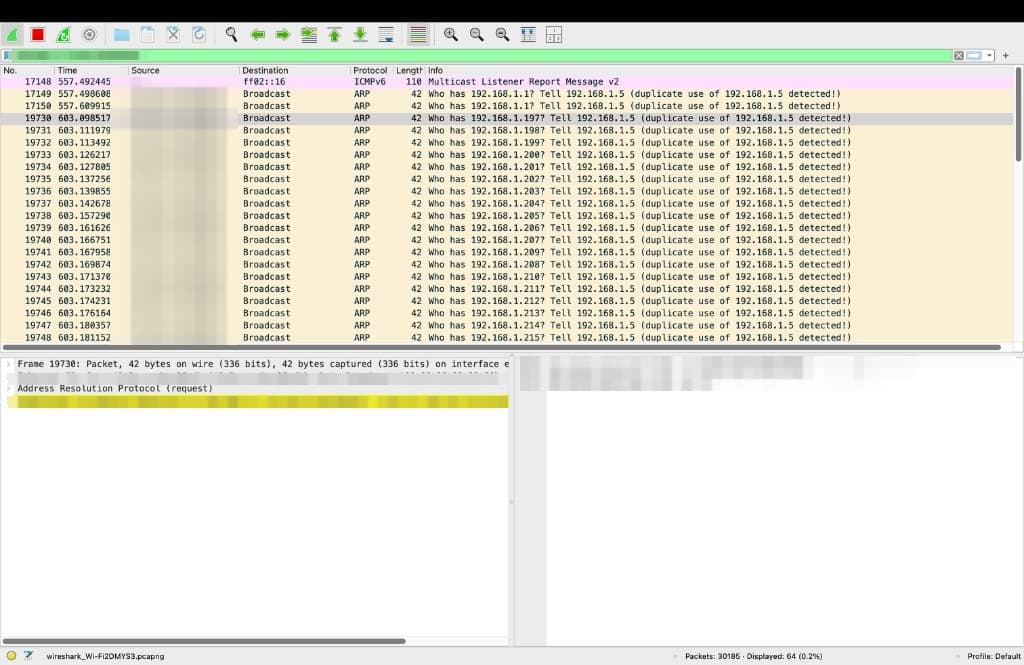
Task: Click Broadcast destination of packet 19745
Action: pos(266,301)
